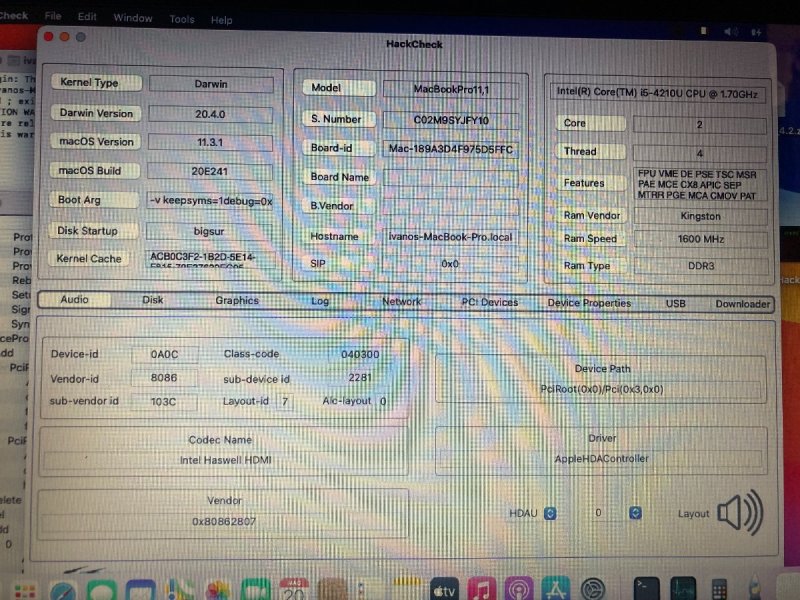Click the Kernel Type label button
The width and height of the screenshot is (800, 600).
coord(96,83)
